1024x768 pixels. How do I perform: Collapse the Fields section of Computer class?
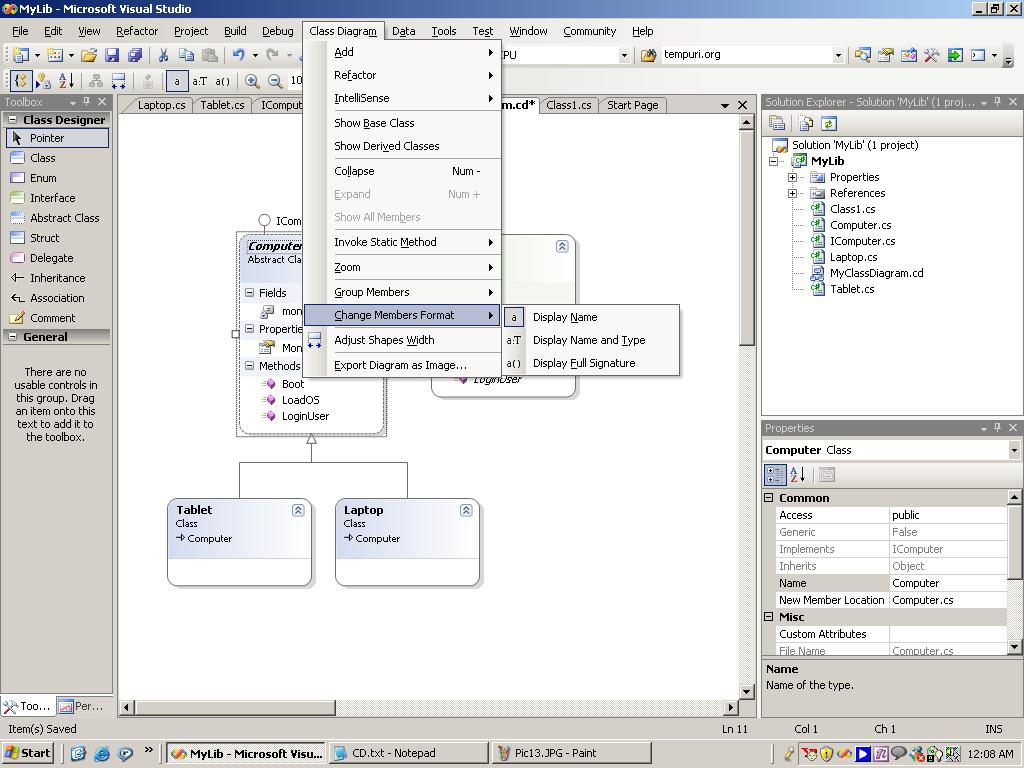[x=249, y=293]
